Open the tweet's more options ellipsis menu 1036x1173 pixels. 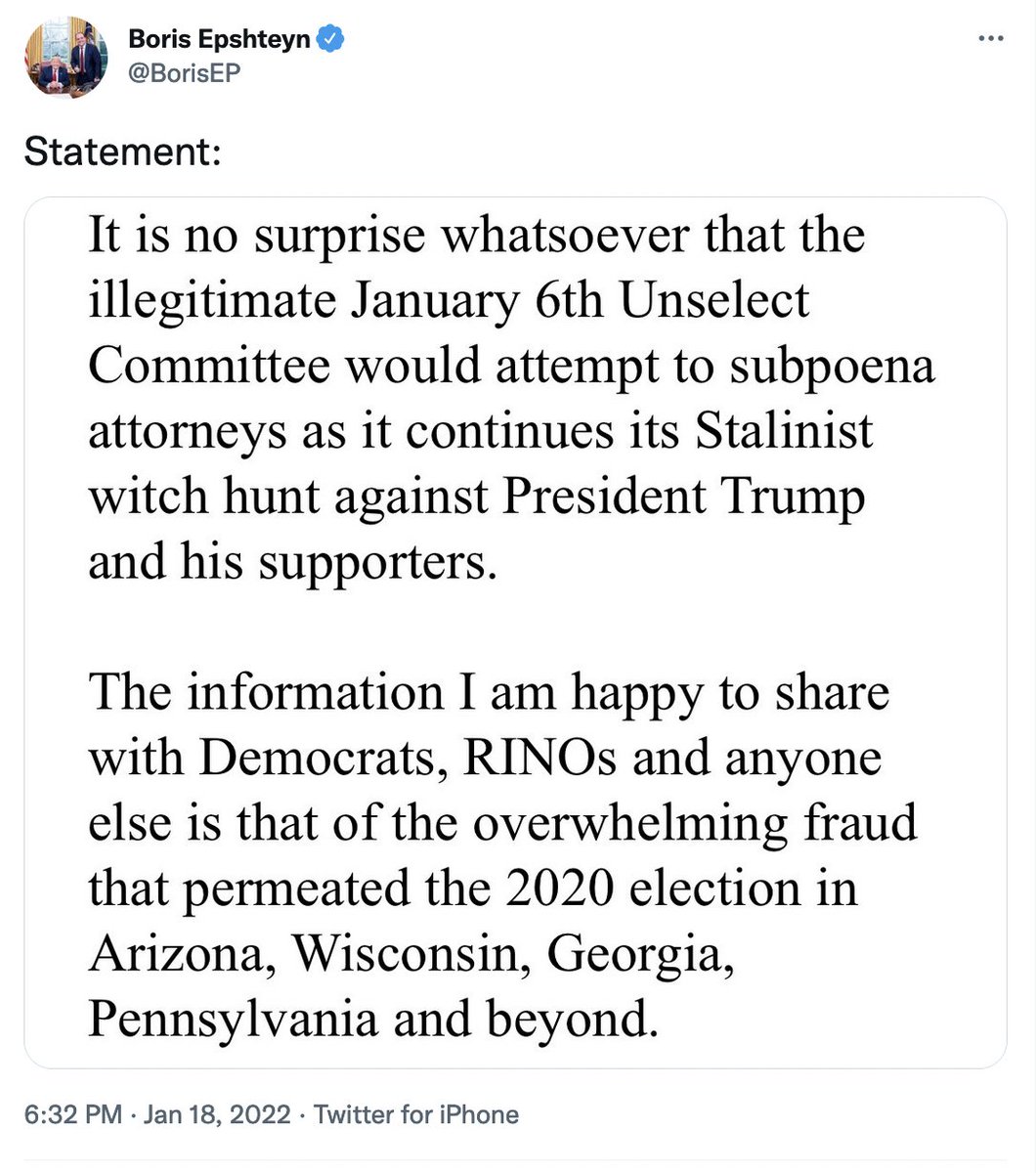990,39
